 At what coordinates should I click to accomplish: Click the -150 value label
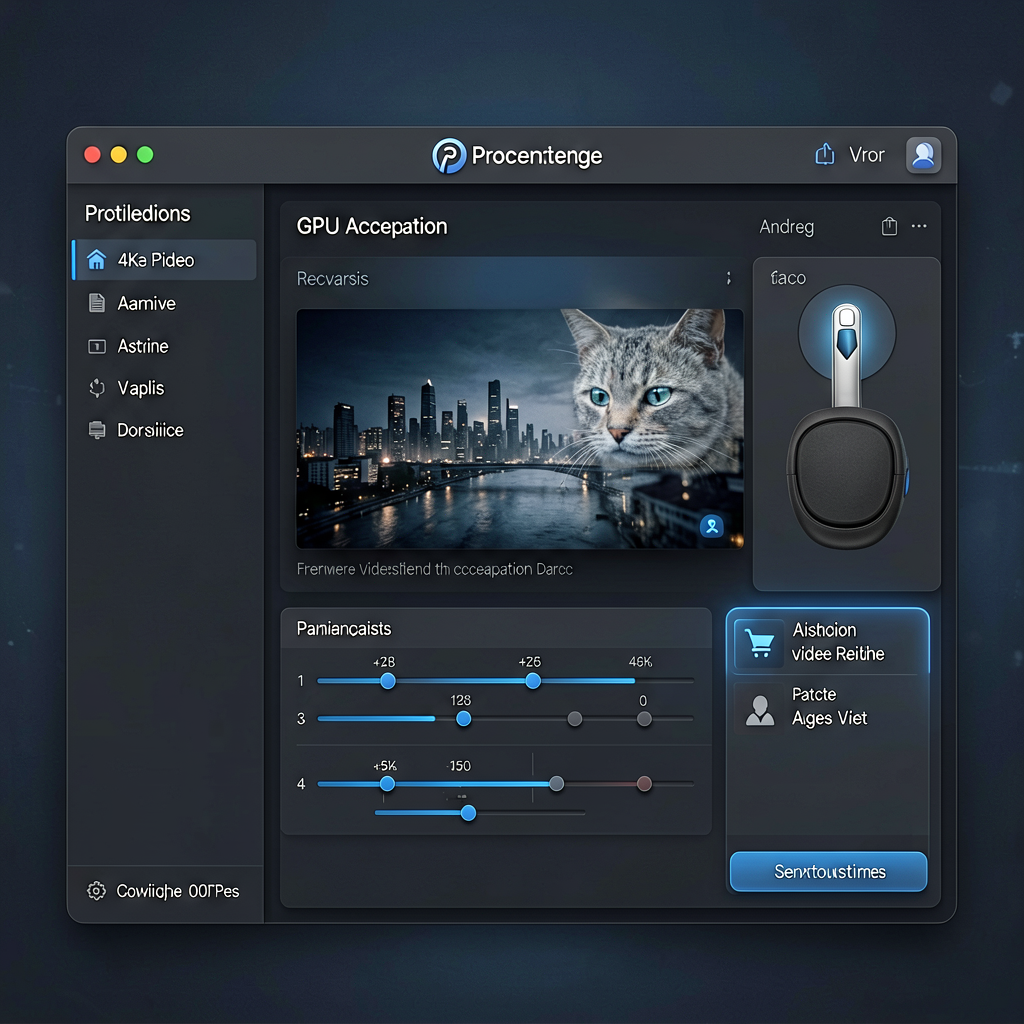pyautogui.click(x=458, y=766)
